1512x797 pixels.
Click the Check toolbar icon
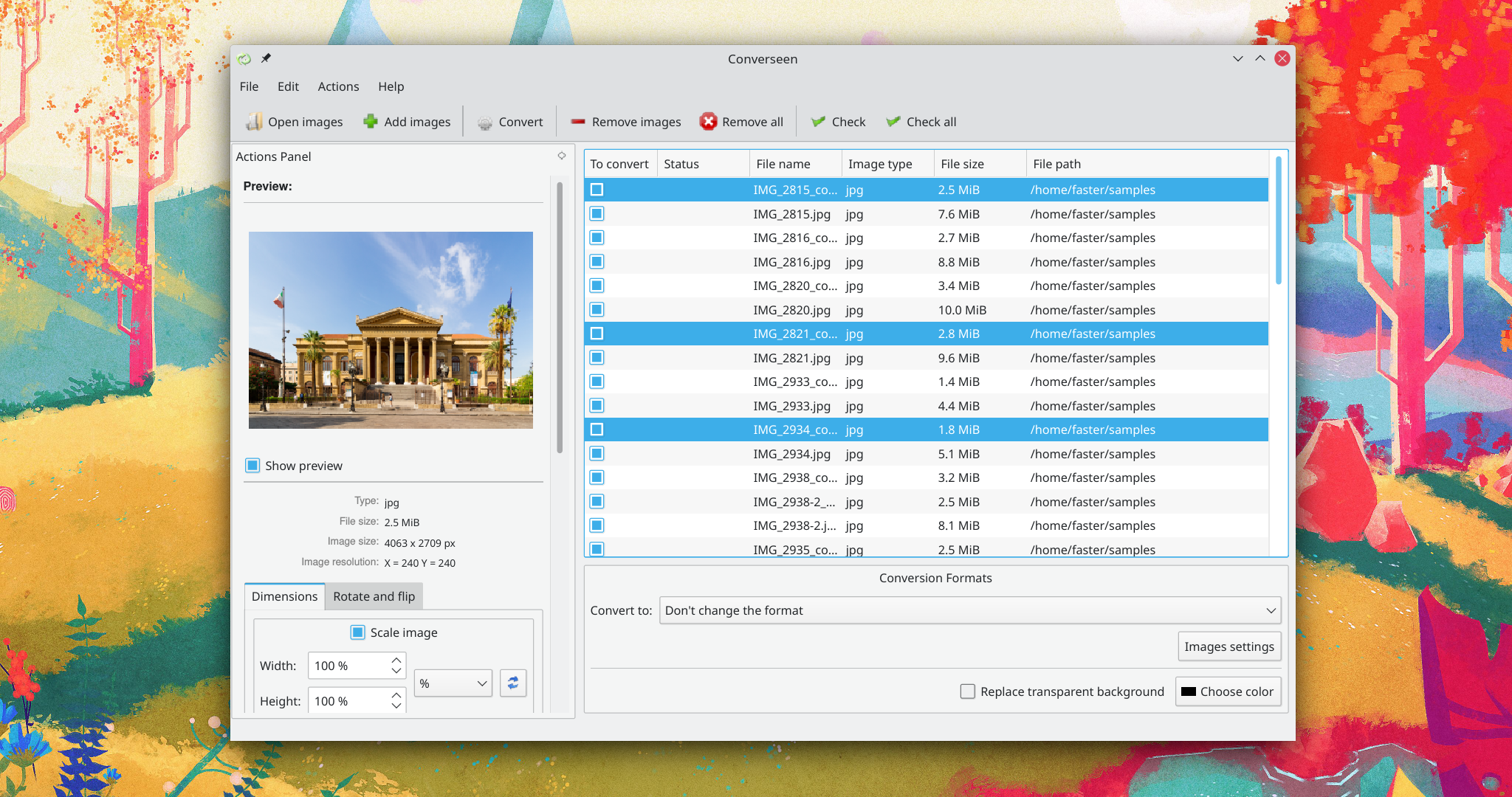pos(818,122)
